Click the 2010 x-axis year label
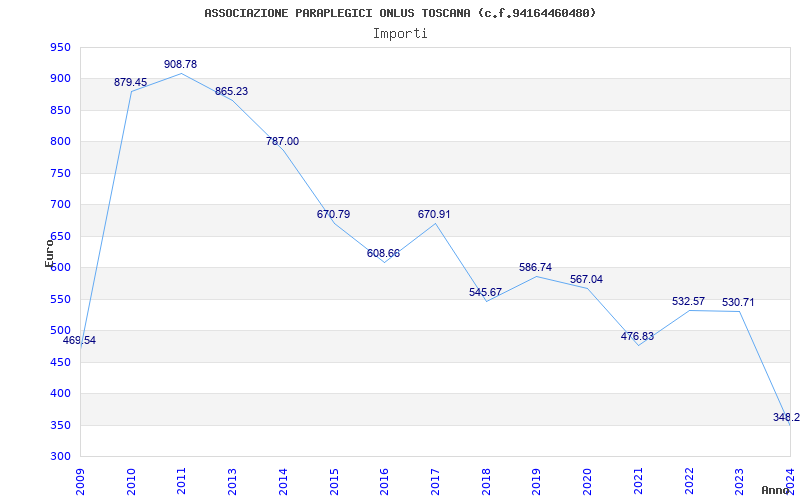 tap(131, 481)
